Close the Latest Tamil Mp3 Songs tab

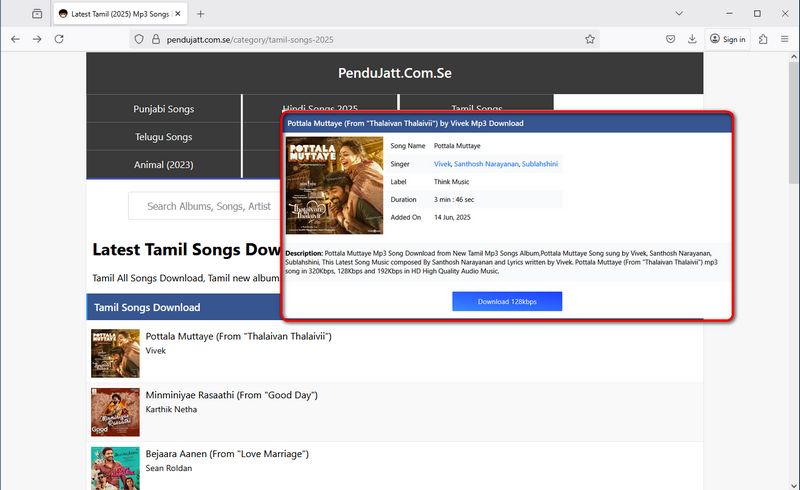178,14
